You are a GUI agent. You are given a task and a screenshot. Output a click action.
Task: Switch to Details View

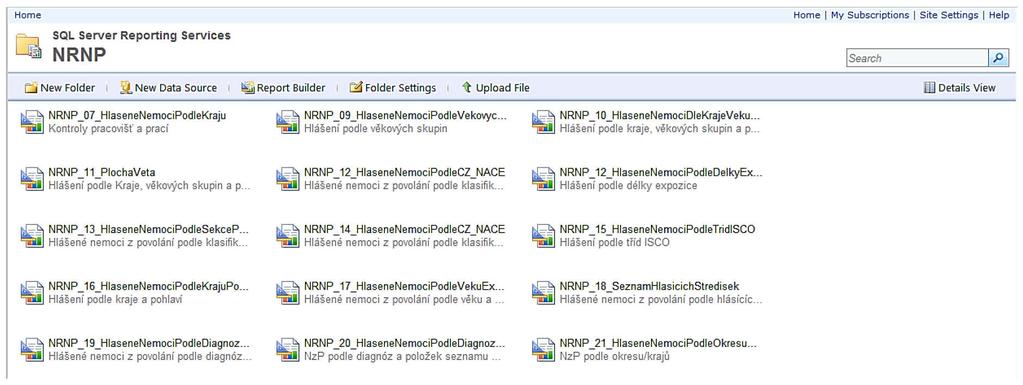(960, 87)
